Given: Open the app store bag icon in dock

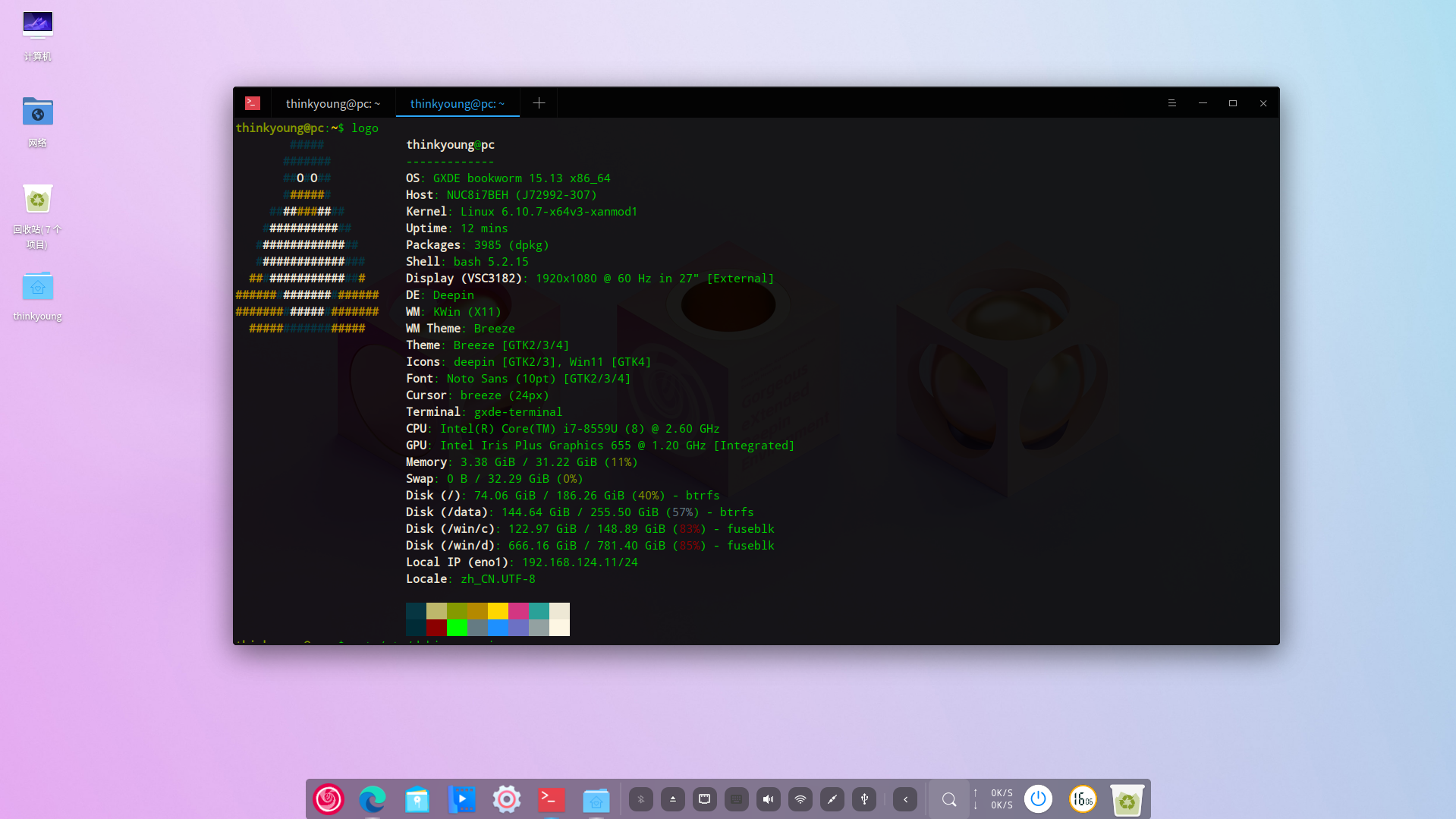Looking at the screenshot, I should [417, 799].
